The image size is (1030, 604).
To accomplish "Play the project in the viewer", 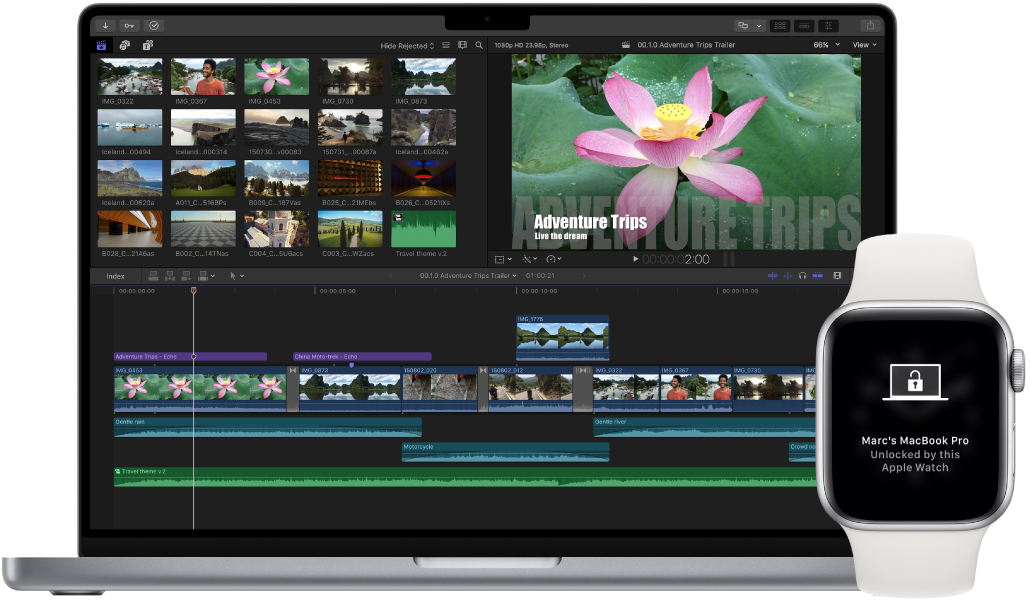I will 635,258.
